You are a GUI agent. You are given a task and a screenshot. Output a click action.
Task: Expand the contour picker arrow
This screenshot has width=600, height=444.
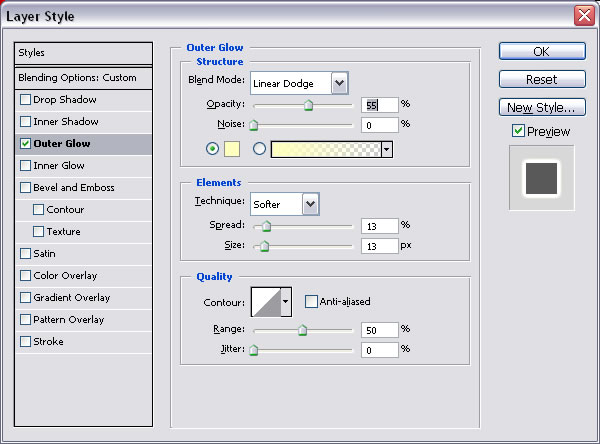(x=286, y=300)
